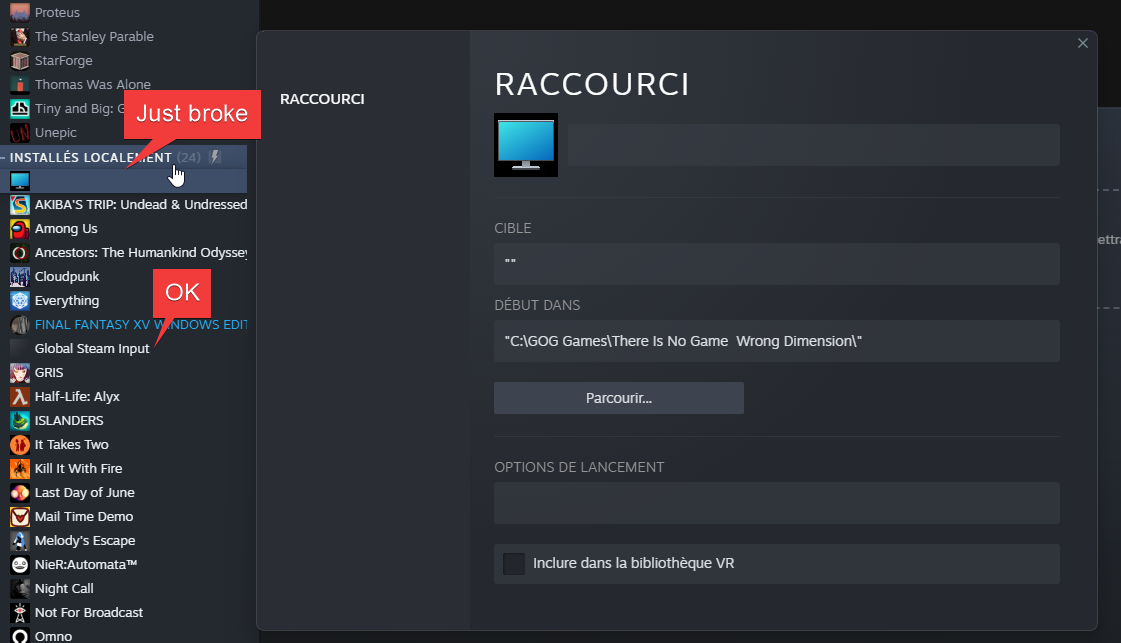Click the Omno game icon
1121x643 pixels.
click(x=20, y=636)
